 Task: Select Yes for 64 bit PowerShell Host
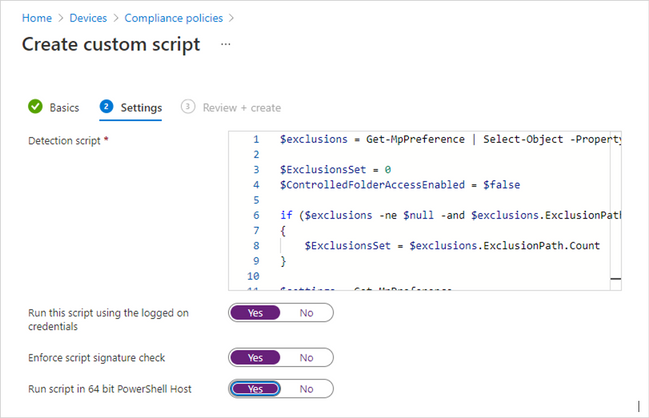click(x=255, y=388)
